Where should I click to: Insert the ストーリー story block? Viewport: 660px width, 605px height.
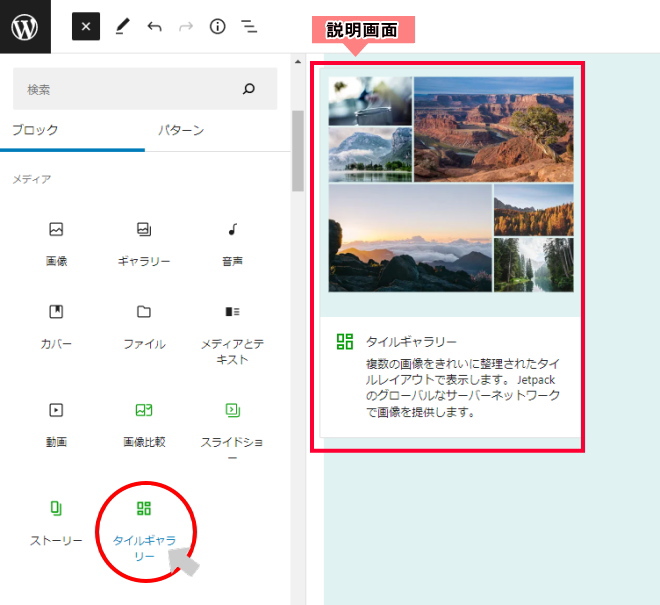point(56,523)
